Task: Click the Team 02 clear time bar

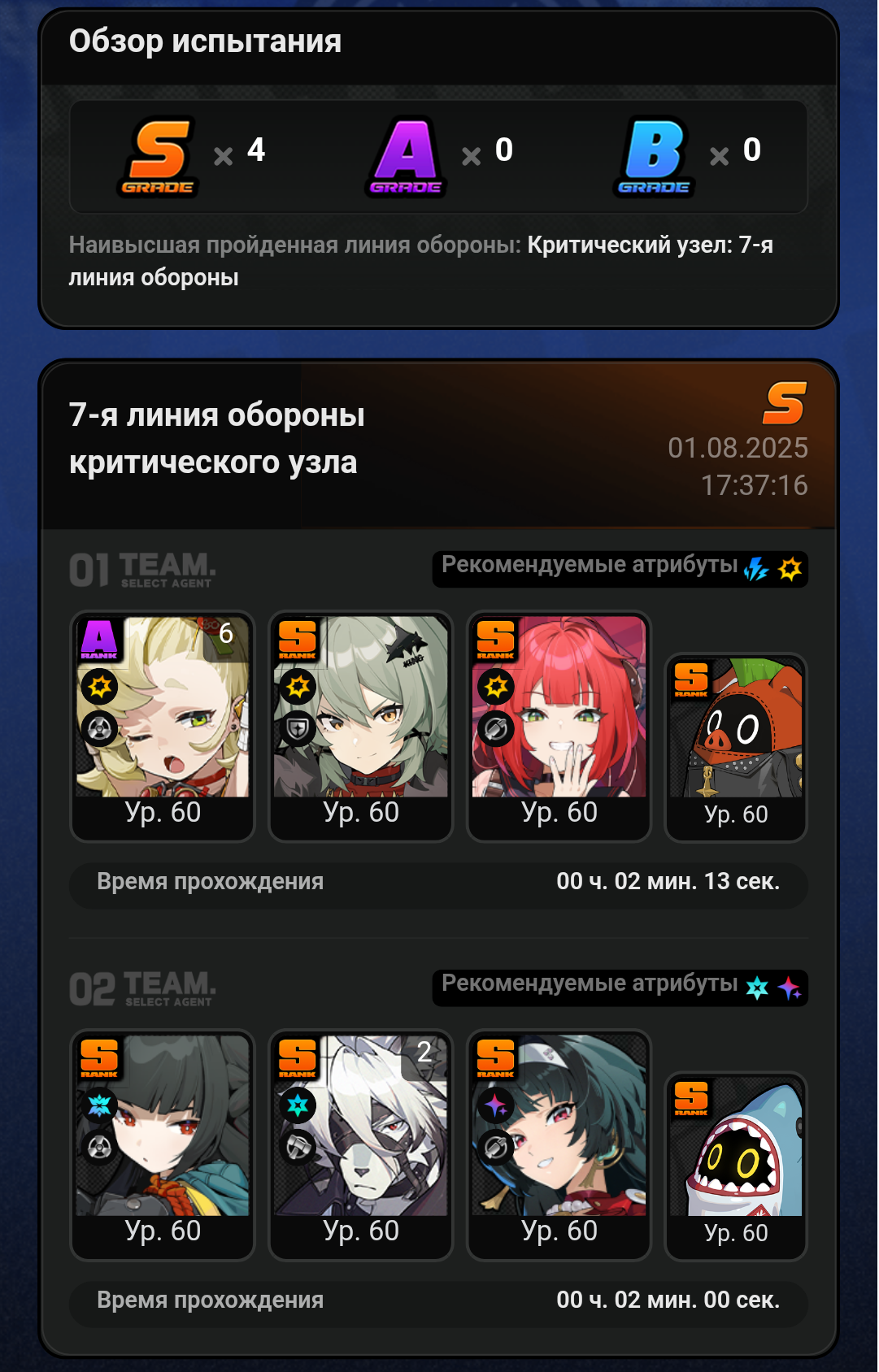Action: [x=439, y=1300]
